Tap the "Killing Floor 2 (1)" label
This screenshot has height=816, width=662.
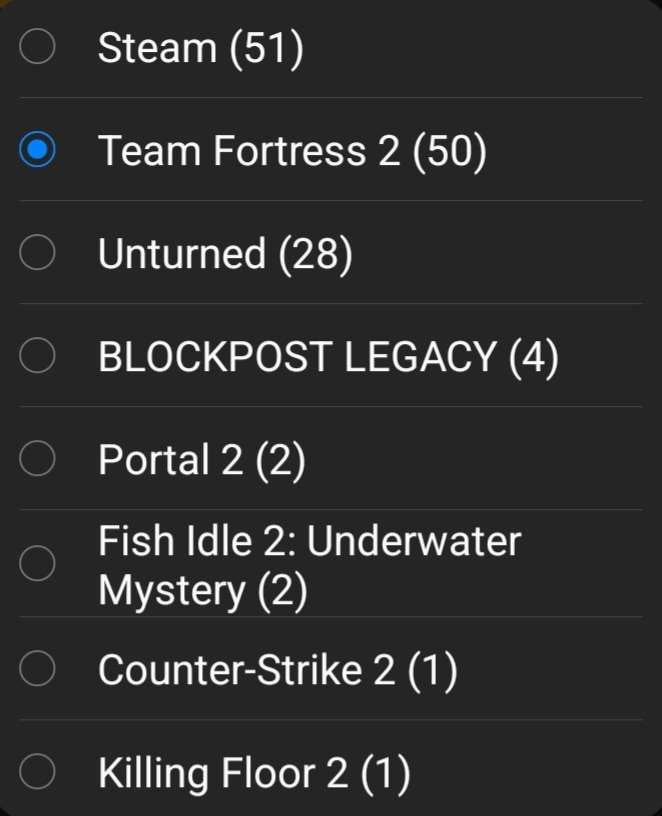pyautogui.click(x=254, y=773)
